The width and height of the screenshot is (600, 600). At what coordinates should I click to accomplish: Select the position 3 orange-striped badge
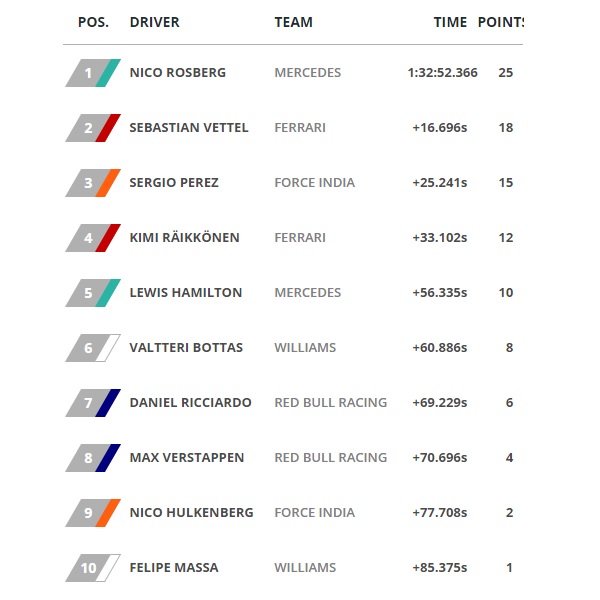pyautogui.click(x=93, y=183)
